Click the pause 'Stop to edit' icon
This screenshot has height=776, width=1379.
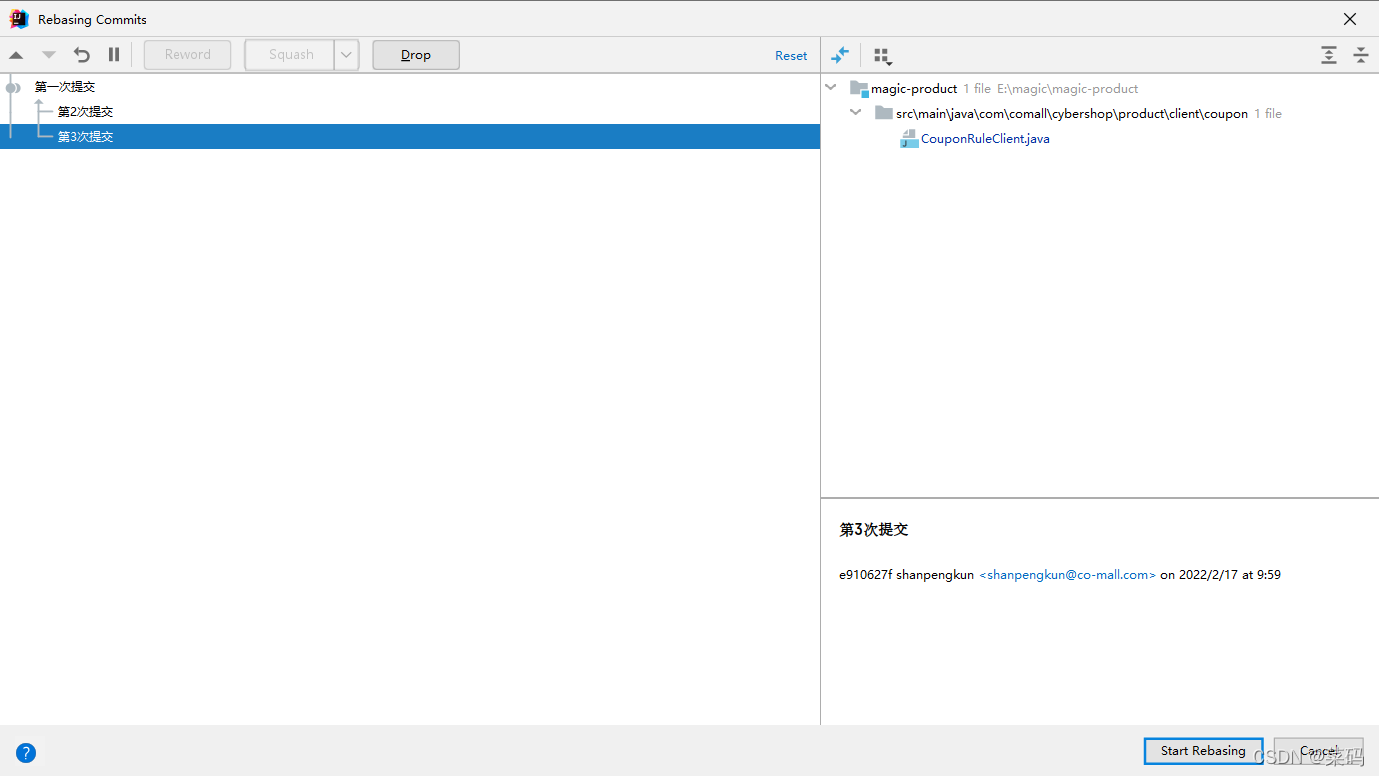(114, 55)
